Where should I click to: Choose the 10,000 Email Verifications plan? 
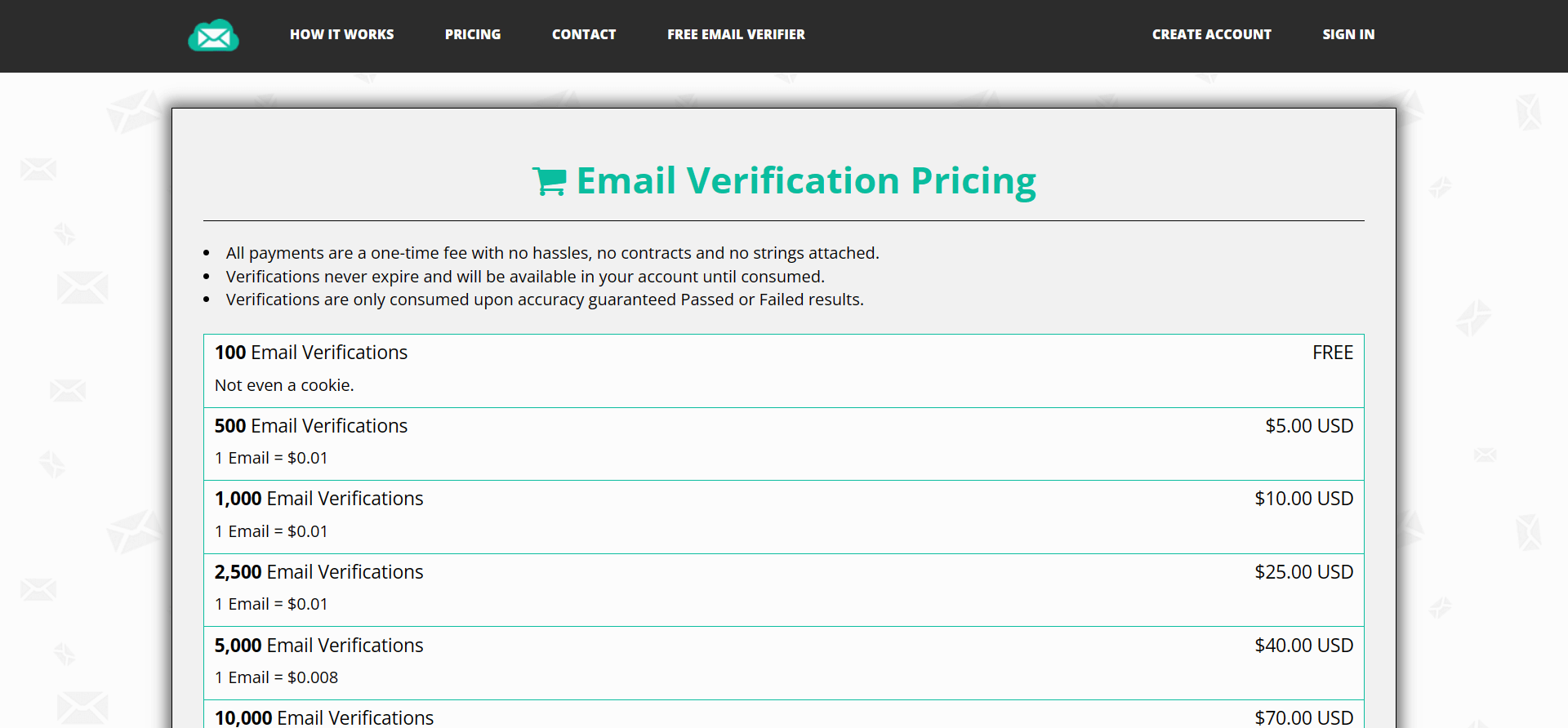click(324, 717)
